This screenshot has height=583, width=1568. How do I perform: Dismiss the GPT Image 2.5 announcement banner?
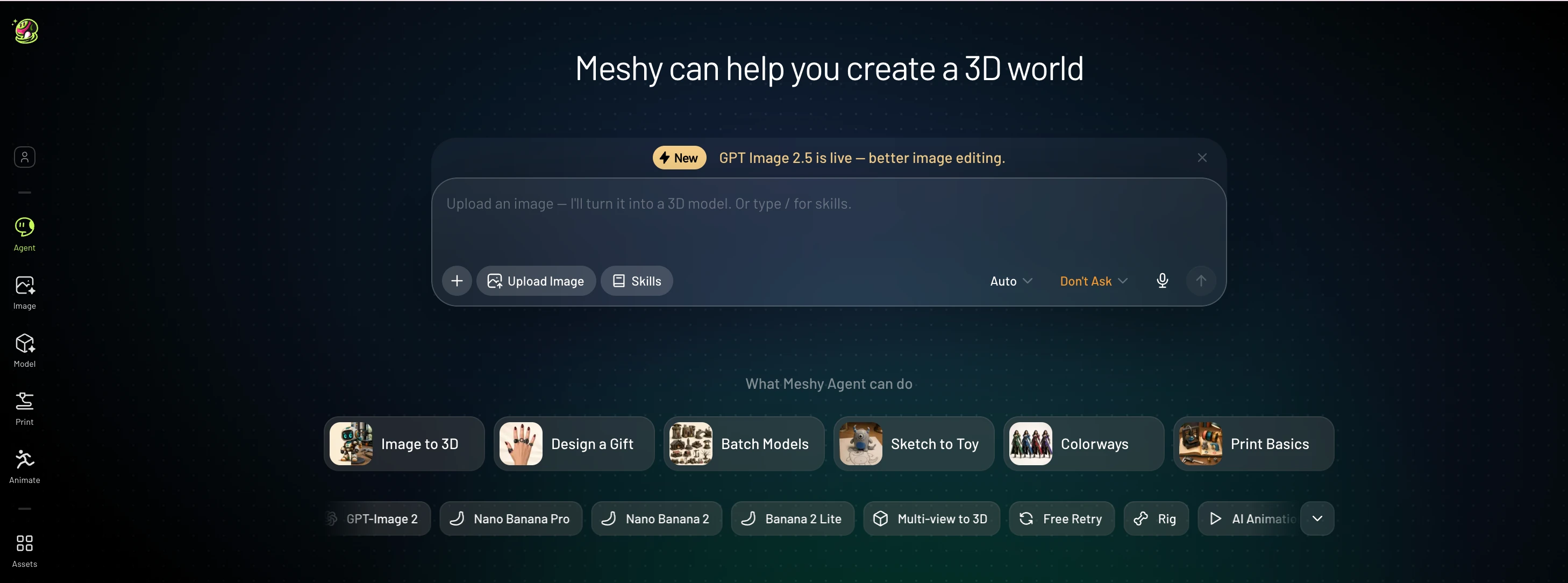[1202, 158]
